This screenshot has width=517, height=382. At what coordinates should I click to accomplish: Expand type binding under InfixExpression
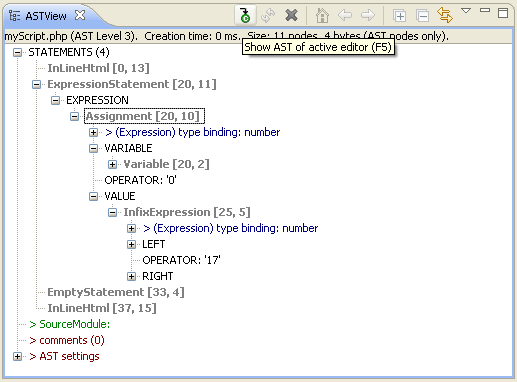click(x=131, y=228)
